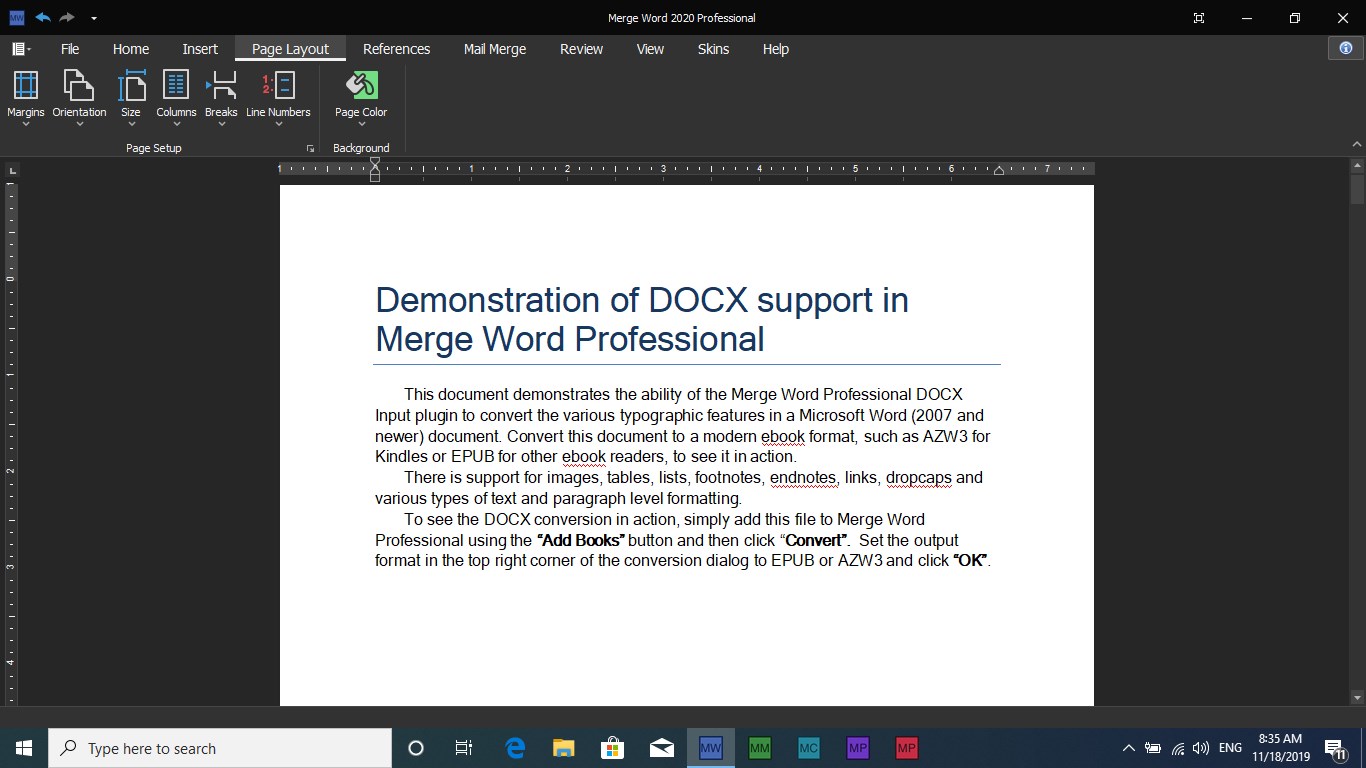Click the document title heading text
1366x768 pixels.
[642, 319]
